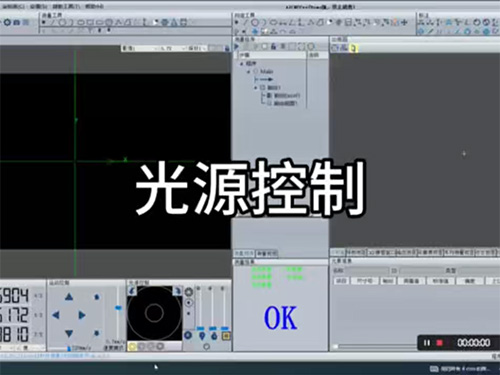The image size is (500, 375).
Task: Collapse the Main tree node
Action: [x=249, y=71]
